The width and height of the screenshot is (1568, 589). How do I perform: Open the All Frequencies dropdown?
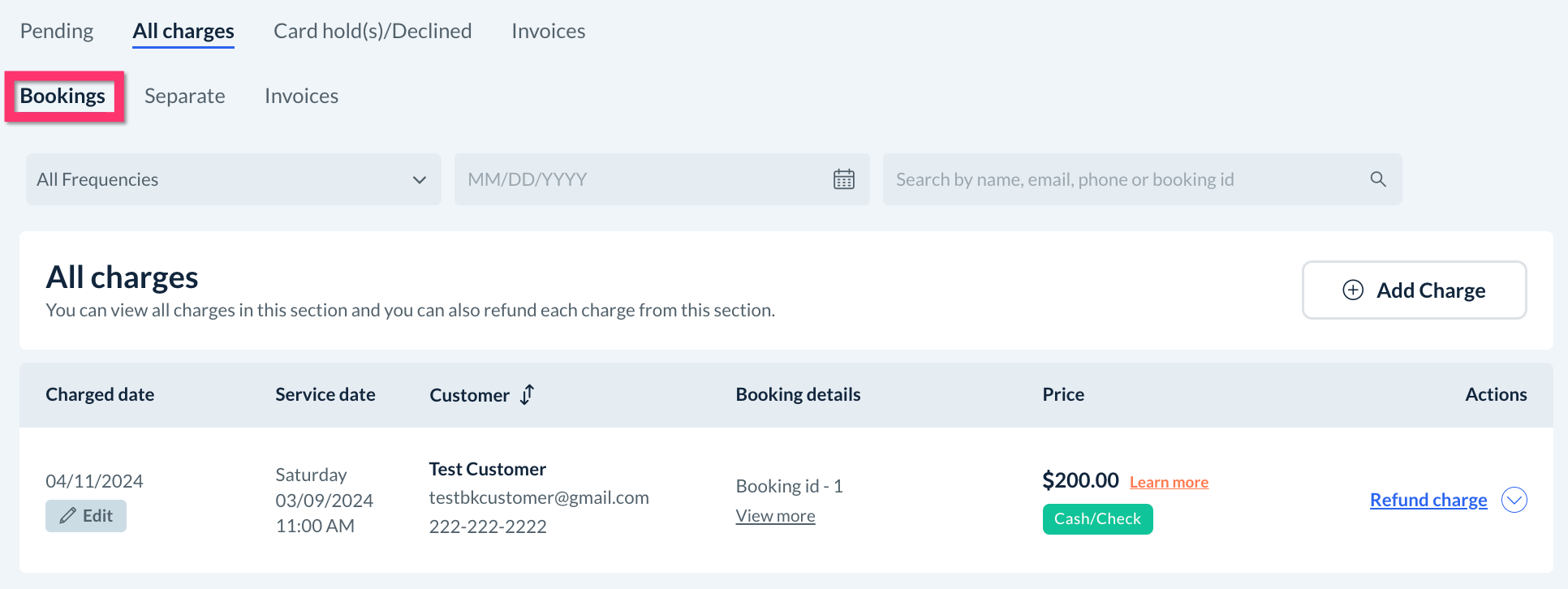234,179
